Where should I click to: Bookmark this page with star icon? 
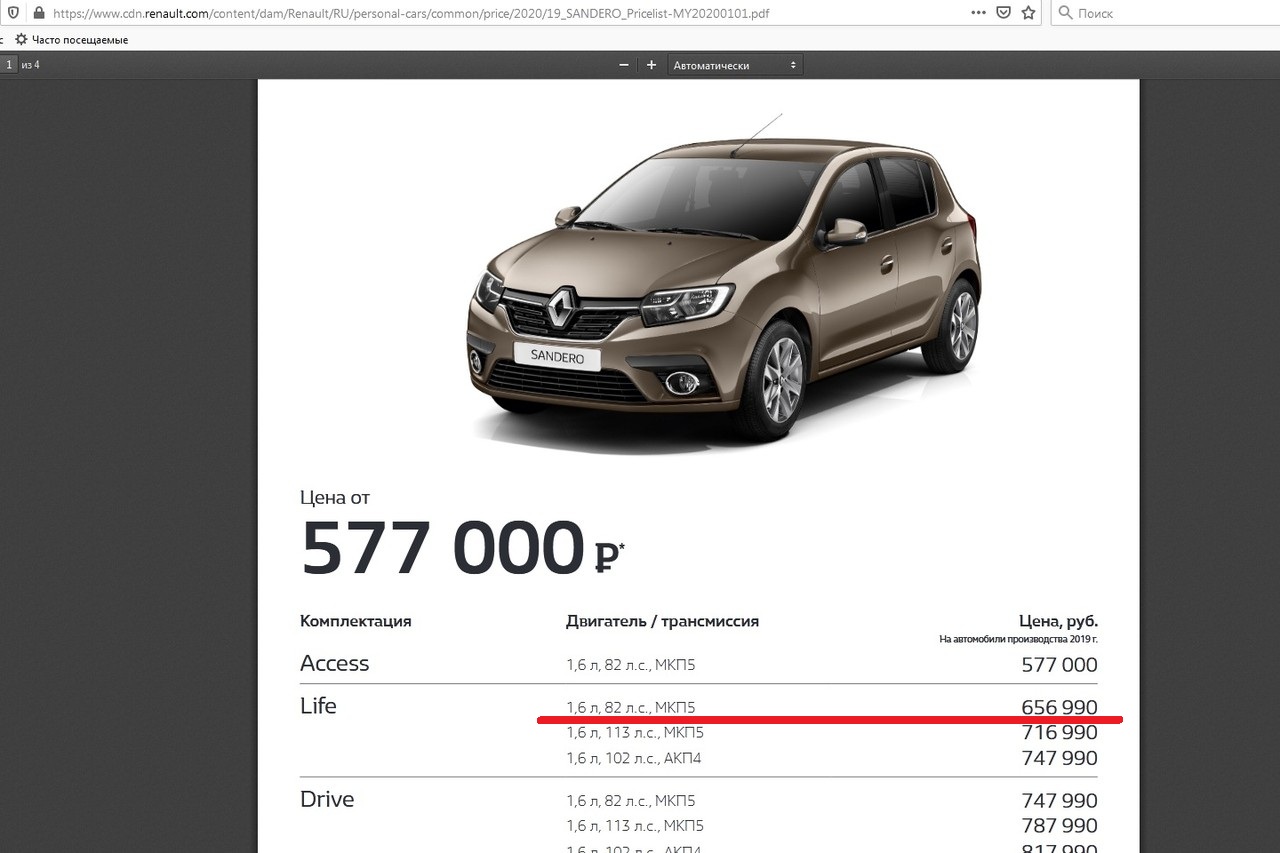[1029, 13]
